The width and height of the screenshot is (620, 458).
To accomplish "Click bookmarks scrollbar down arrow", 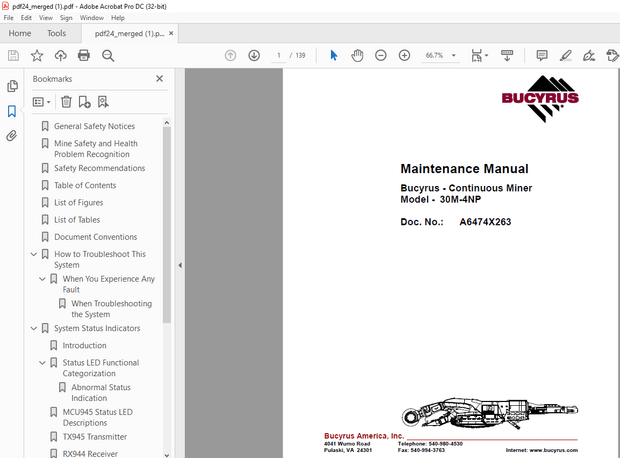I will click(x=167, y=455).
